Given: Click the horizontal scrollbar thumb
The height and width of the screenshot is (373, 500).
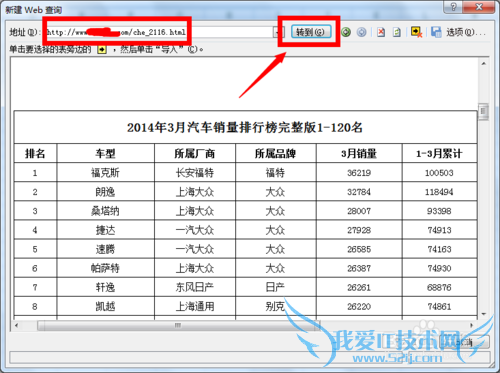Looking at the screenshot, I should point(178,325).
